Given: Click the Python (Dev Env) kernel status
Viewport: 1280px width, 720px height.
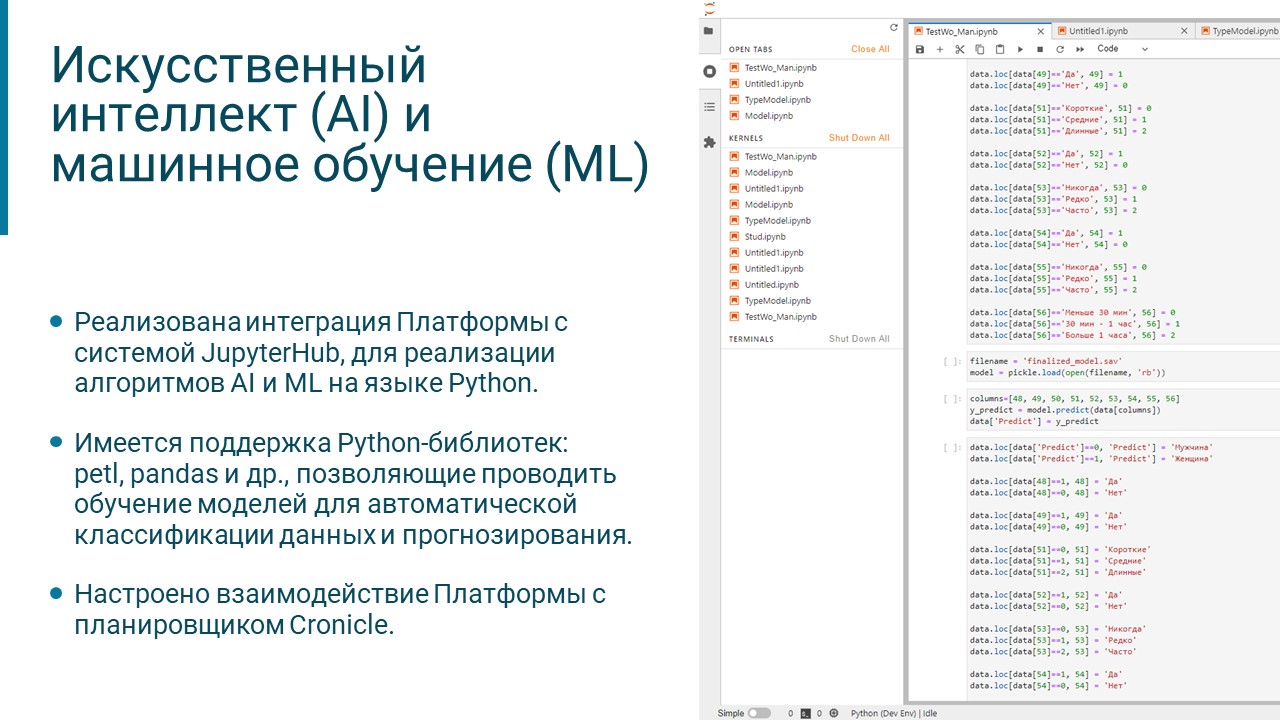Looking at the screenshot, I should [x=894, y=713].
